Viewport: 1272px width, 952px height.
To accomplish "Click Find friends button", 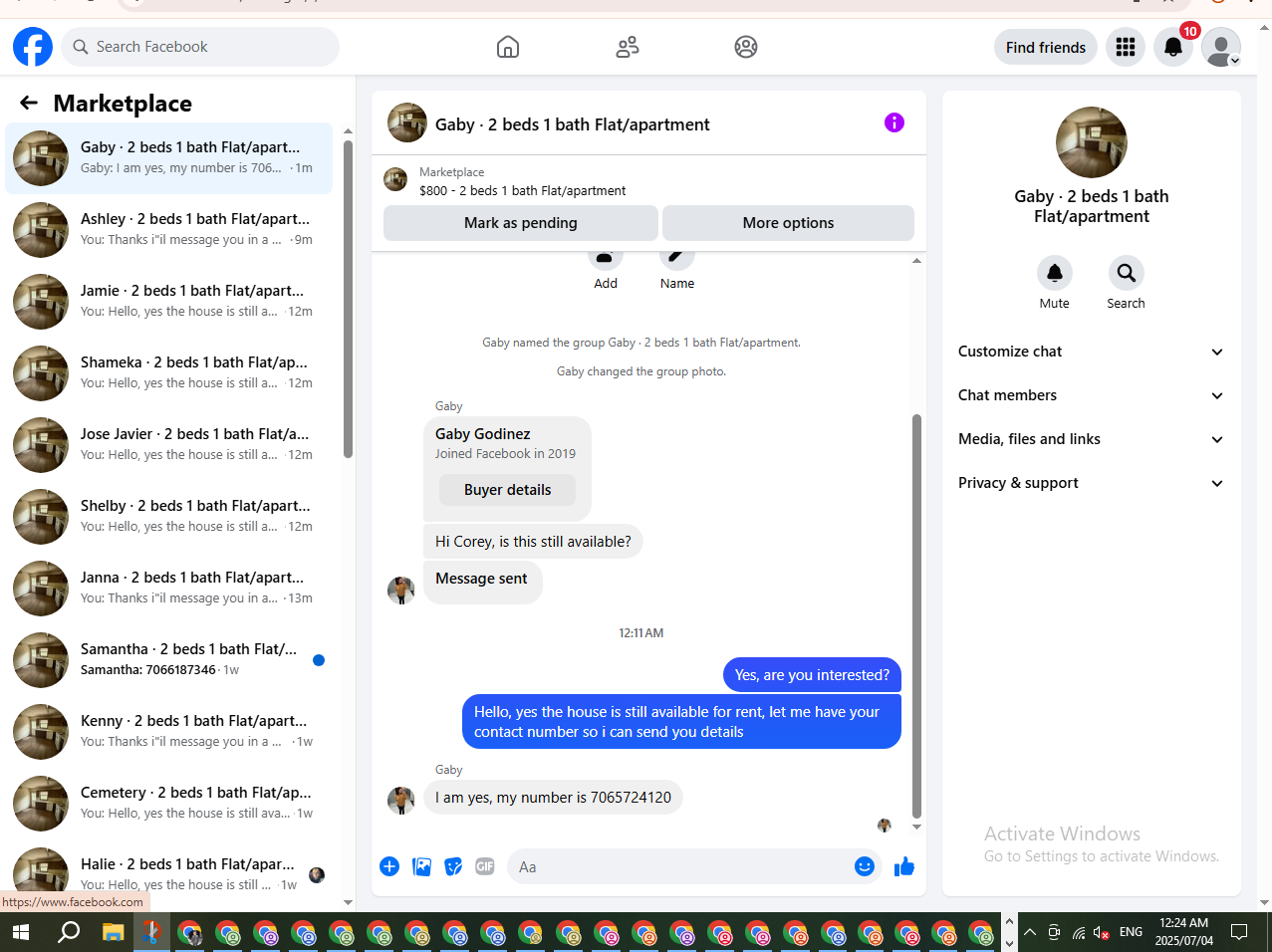I will click(1046, 47).
